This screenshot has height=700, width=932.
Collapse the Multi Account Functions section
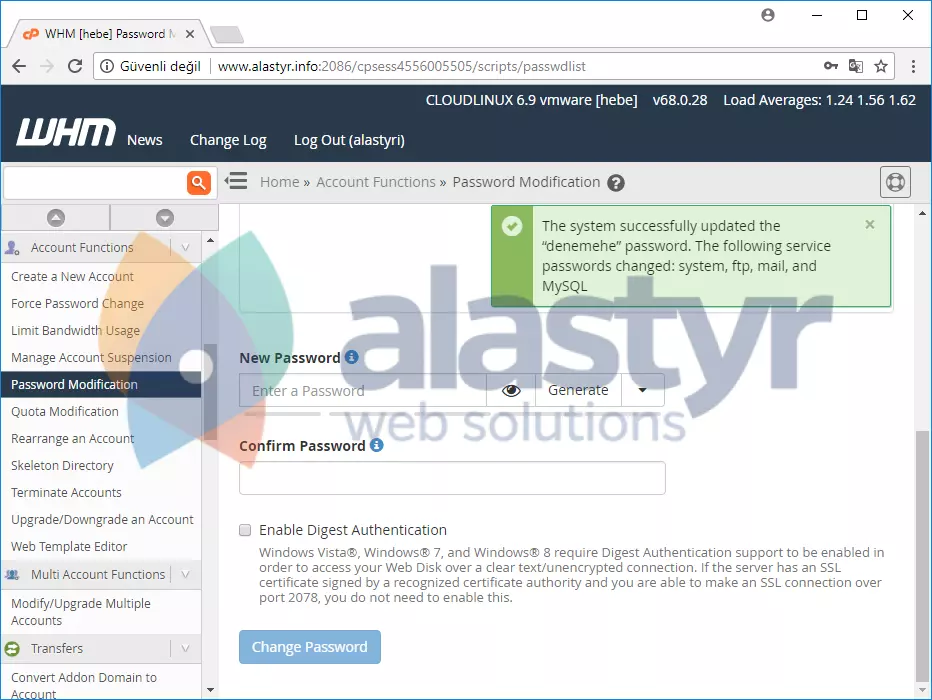click(x=185, y=575)
